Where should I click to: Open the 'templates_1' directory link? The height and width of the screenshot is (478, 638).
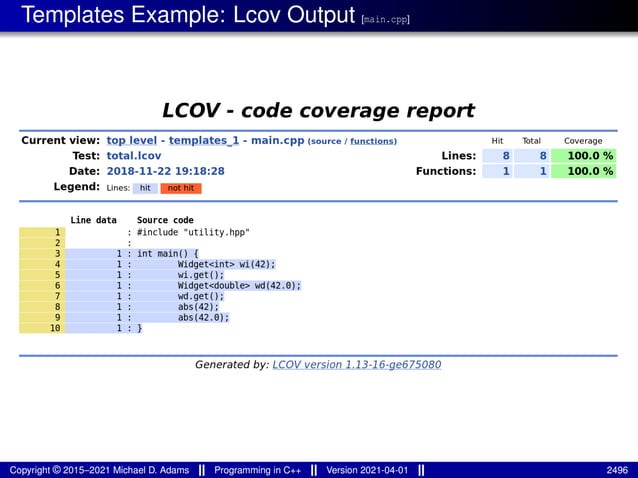click(204, 141)
